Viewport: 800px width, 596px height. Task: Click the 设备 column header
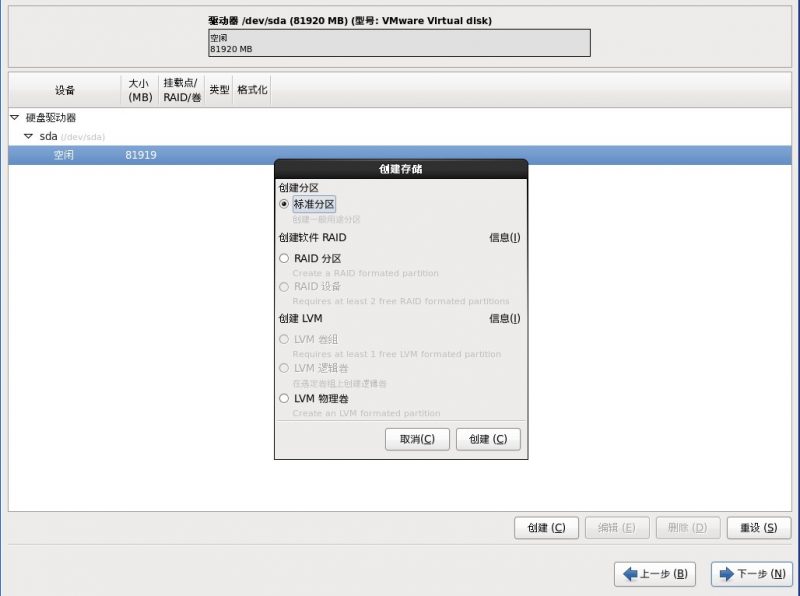pos(65,90)
